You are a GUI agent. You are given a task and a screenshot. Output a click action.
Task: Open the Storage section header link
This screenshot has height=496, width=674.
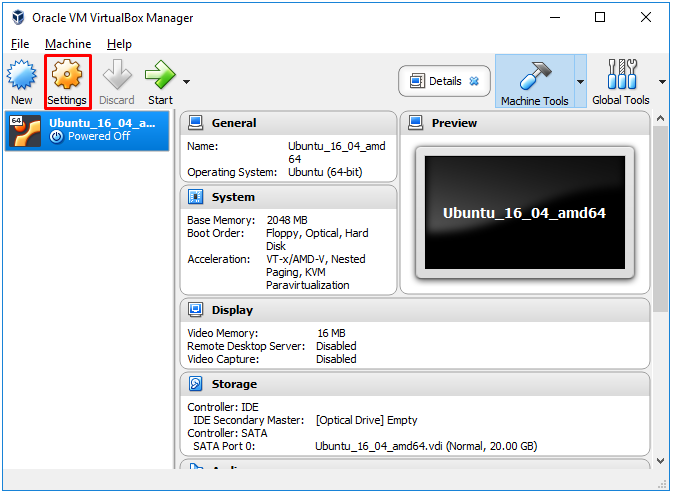click(x=234, y=384)
